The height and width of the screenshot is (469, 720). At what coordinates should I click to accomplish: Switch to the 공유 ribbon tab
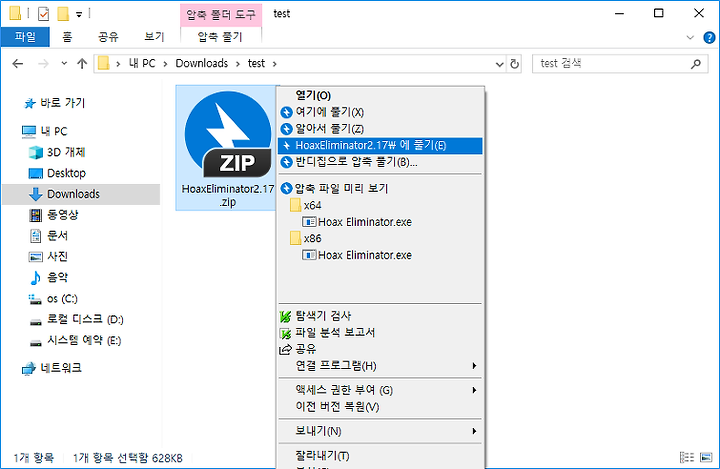click(x=108, y=37)
